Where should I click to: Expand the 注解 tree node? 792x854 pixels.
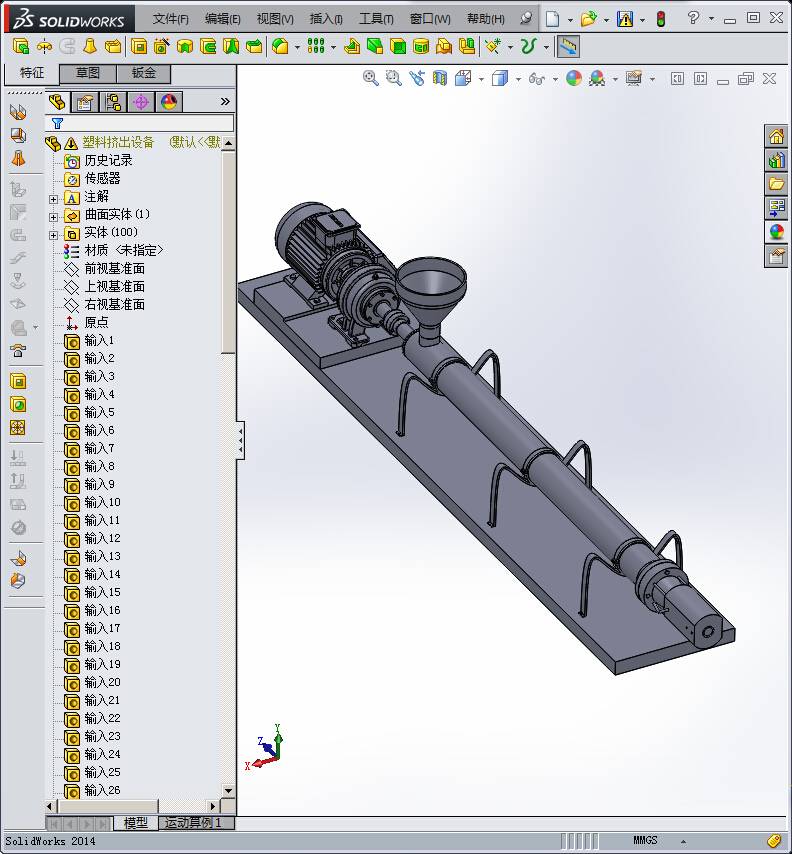coord(53,199)
